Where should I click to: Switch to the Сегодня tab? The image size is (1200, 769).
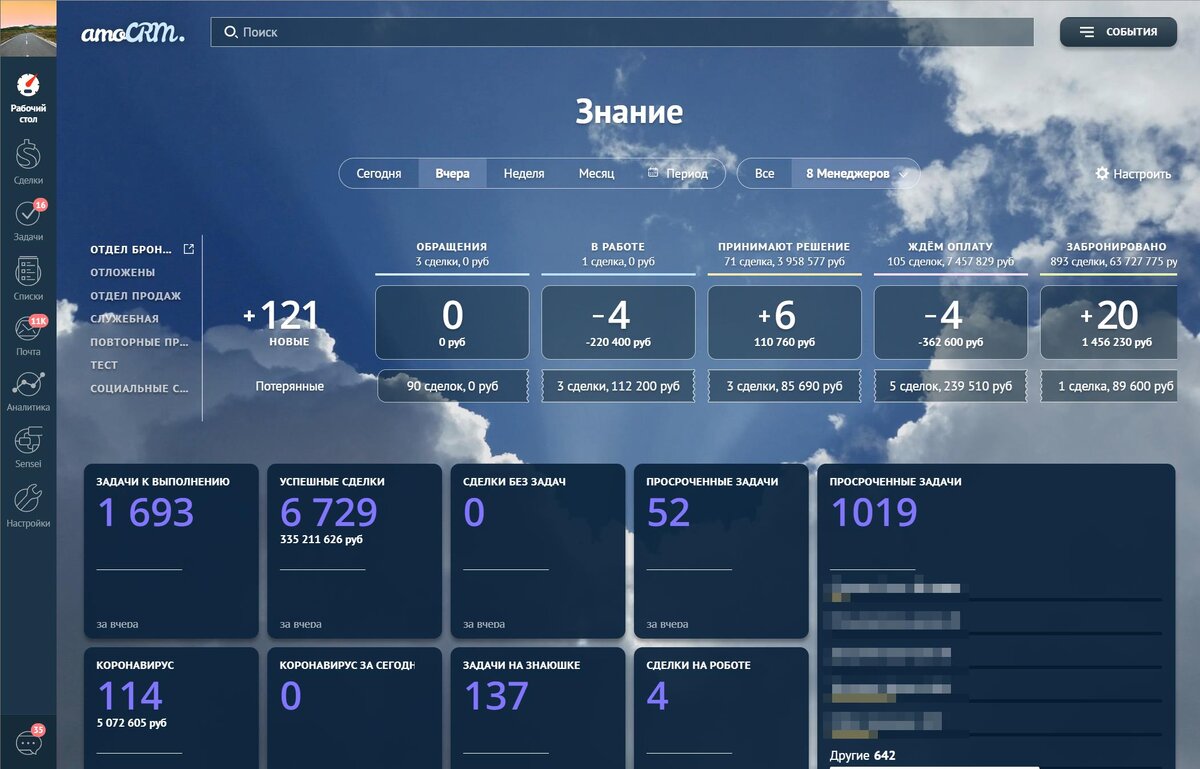pyautogui.click(x=379, y=173)
